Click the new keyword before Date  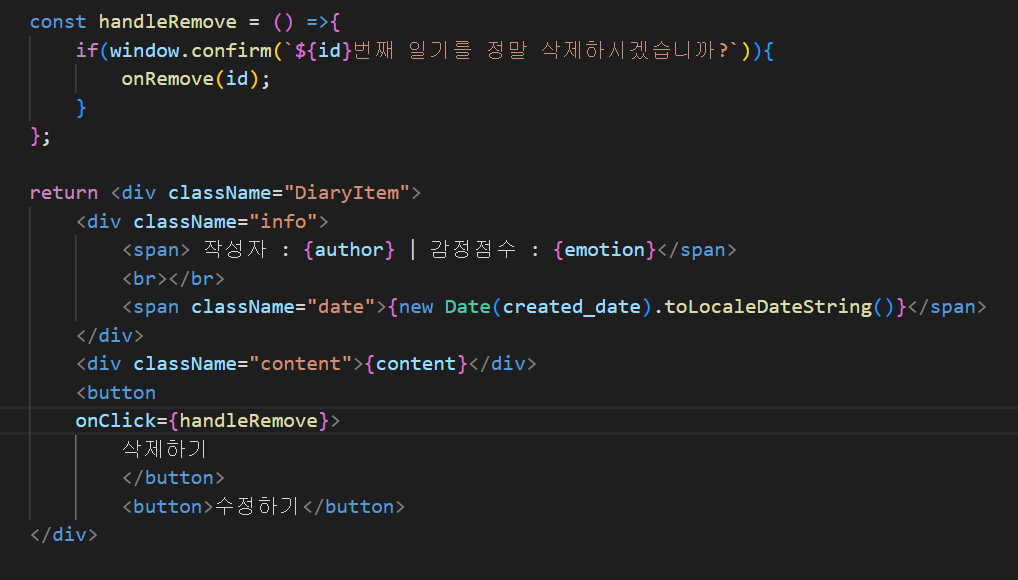click(x=416, y=307)
